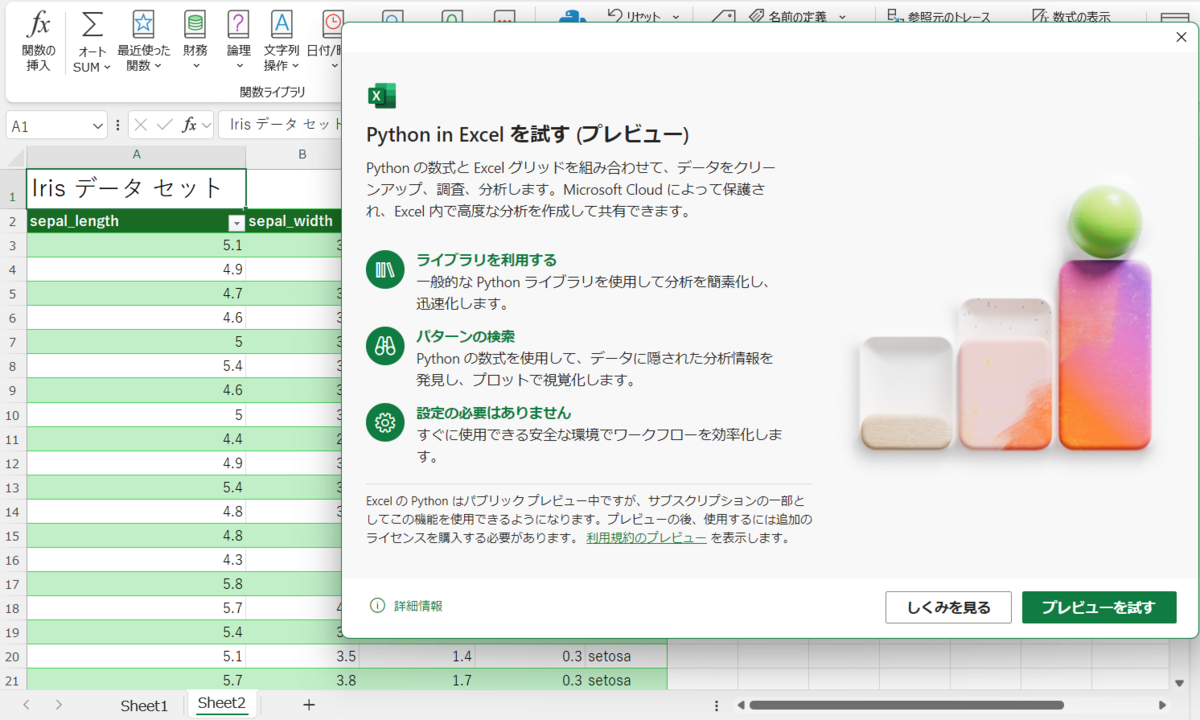The height and width of the screenshot is (720, 1200).
Task: Click the fx icon in formula bar
Action: pyautogui.click(x=189, y=125)
